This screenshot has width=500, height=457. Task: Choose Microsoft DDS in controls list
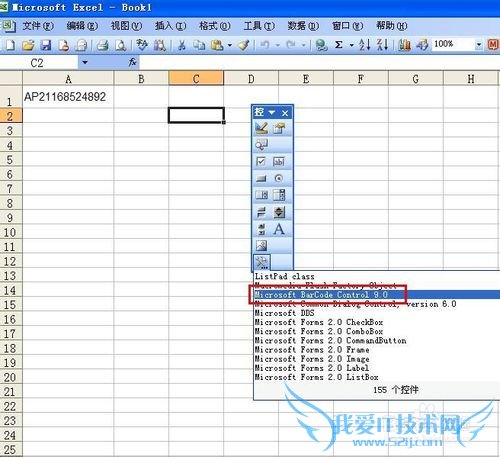(377, 313)
